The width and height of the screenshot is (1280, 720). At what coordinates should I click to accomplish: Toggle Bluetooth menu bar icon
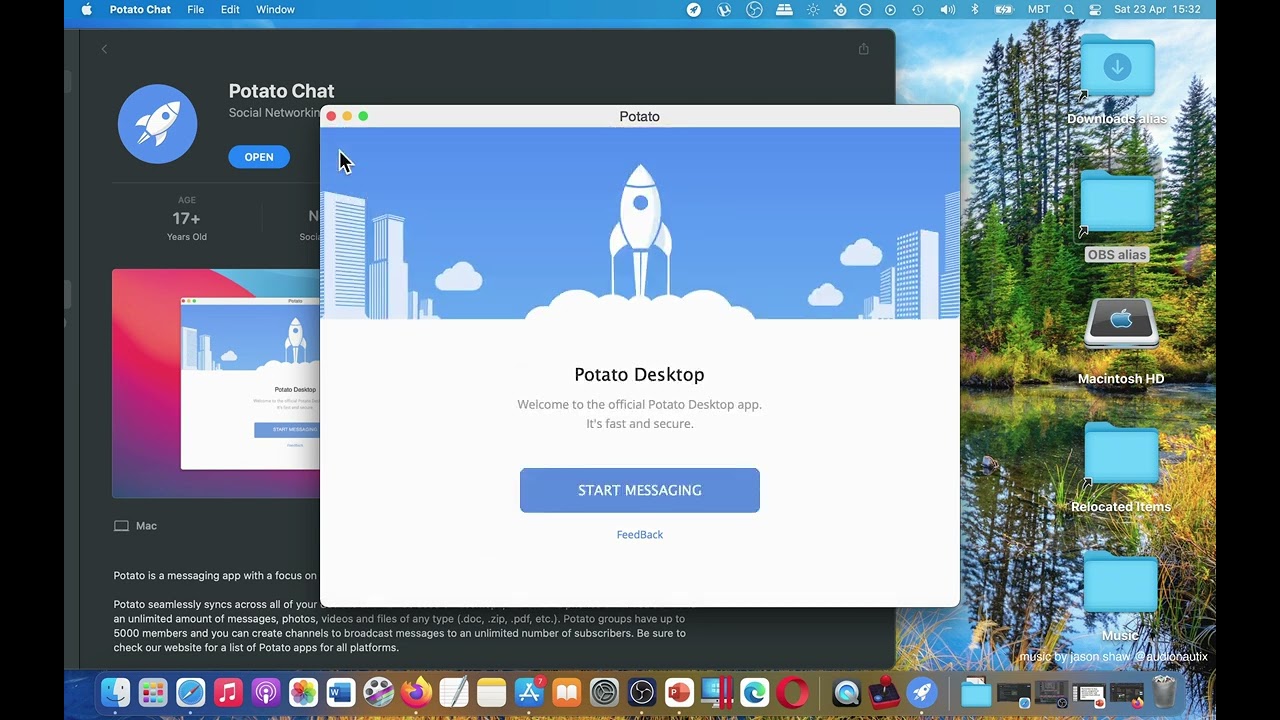[976, 10]
